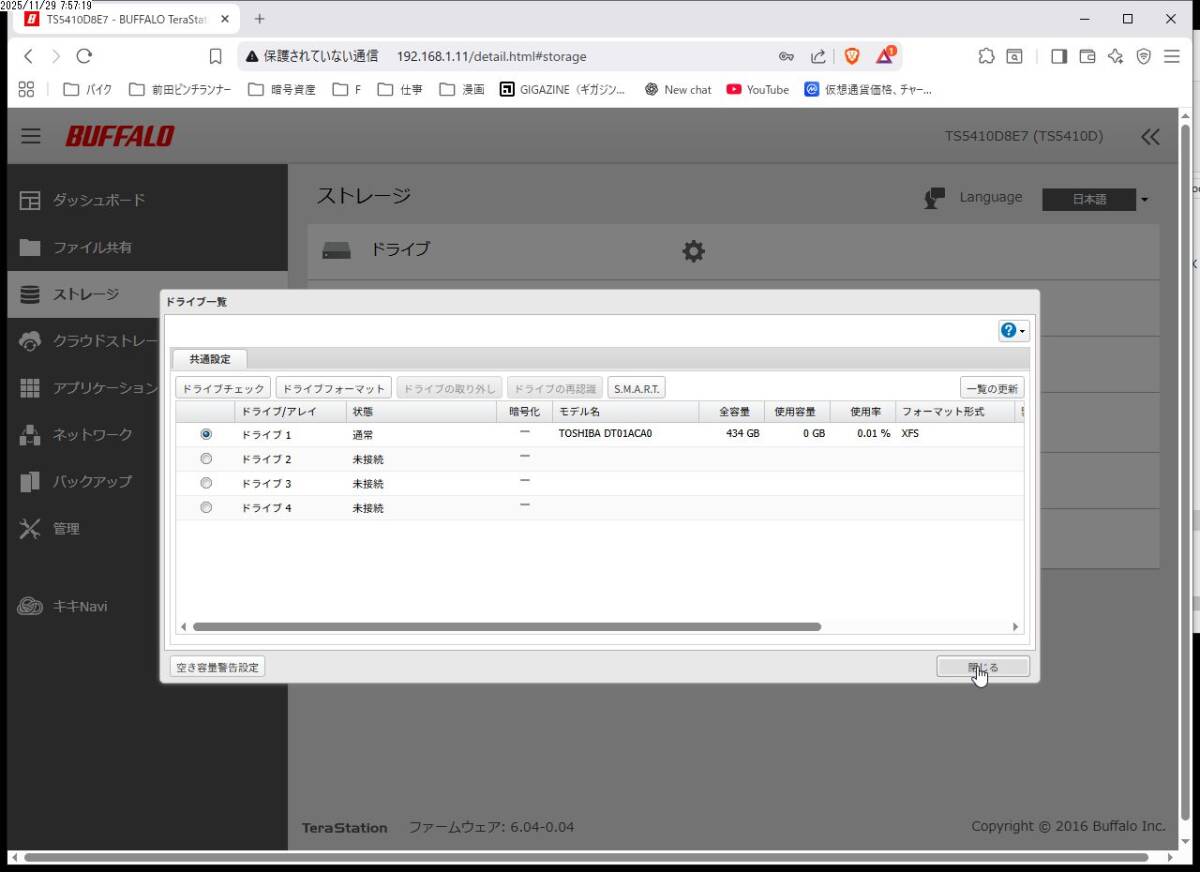Screen dimensions: 1200x872
Task: Open browser extensions puzzle icon
Action: pyautogui.click(x=986, y=56)
